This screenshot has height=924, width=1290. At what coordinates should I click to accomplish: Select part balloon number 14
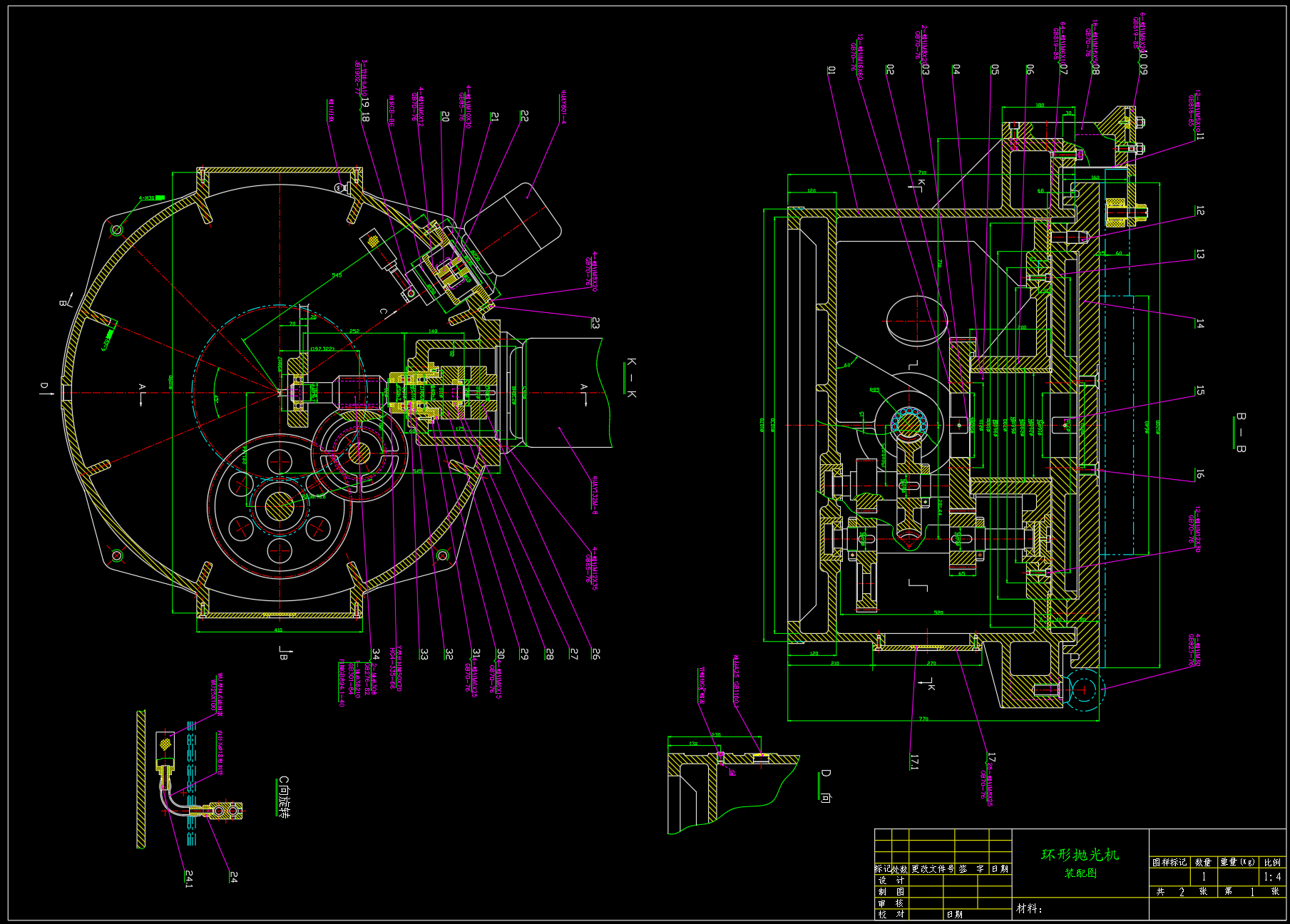pos(1200,324)
